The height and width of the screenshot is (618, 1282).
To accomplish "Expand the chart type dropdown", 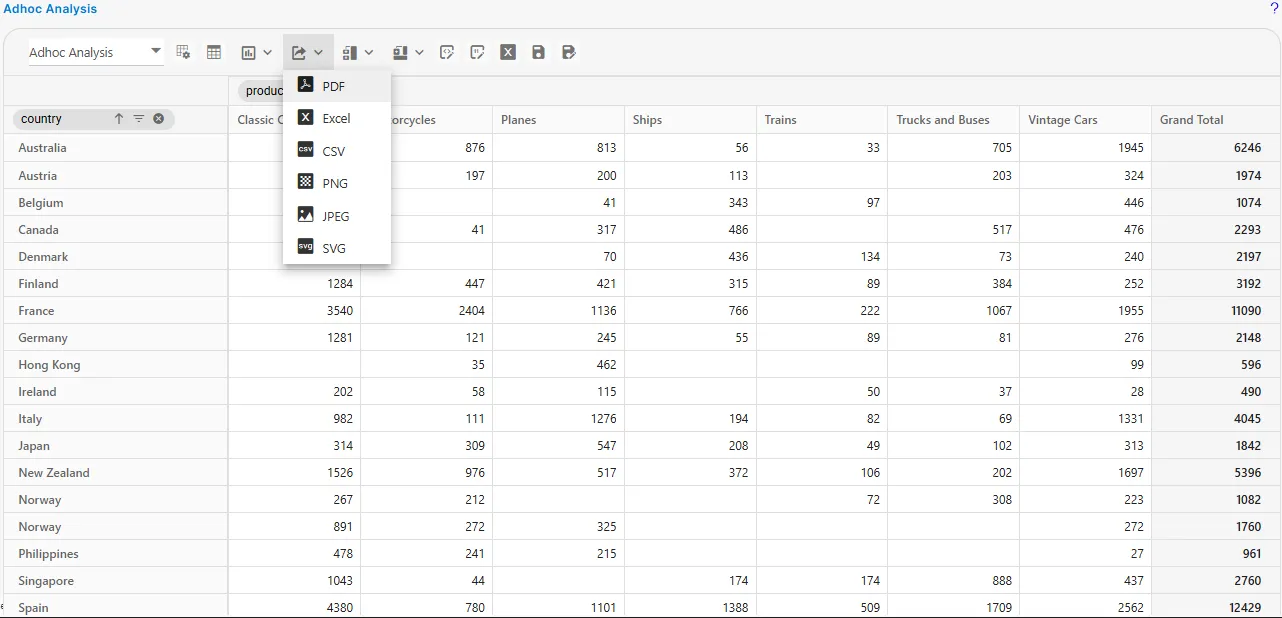I will [256, 52].
